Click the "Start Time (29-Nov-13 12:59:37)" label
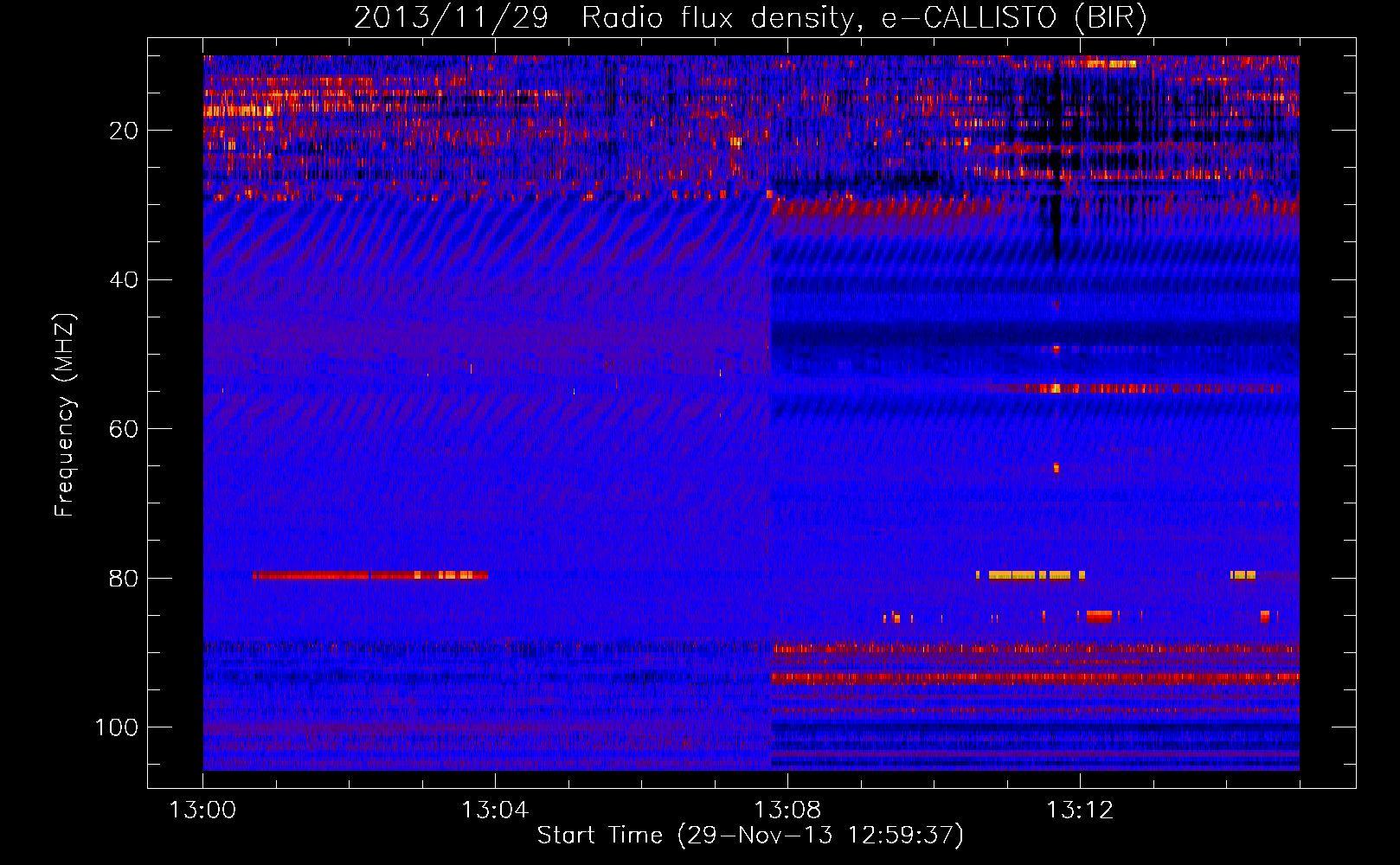Viewport: 1400px width, 865px height. (750, 836)
